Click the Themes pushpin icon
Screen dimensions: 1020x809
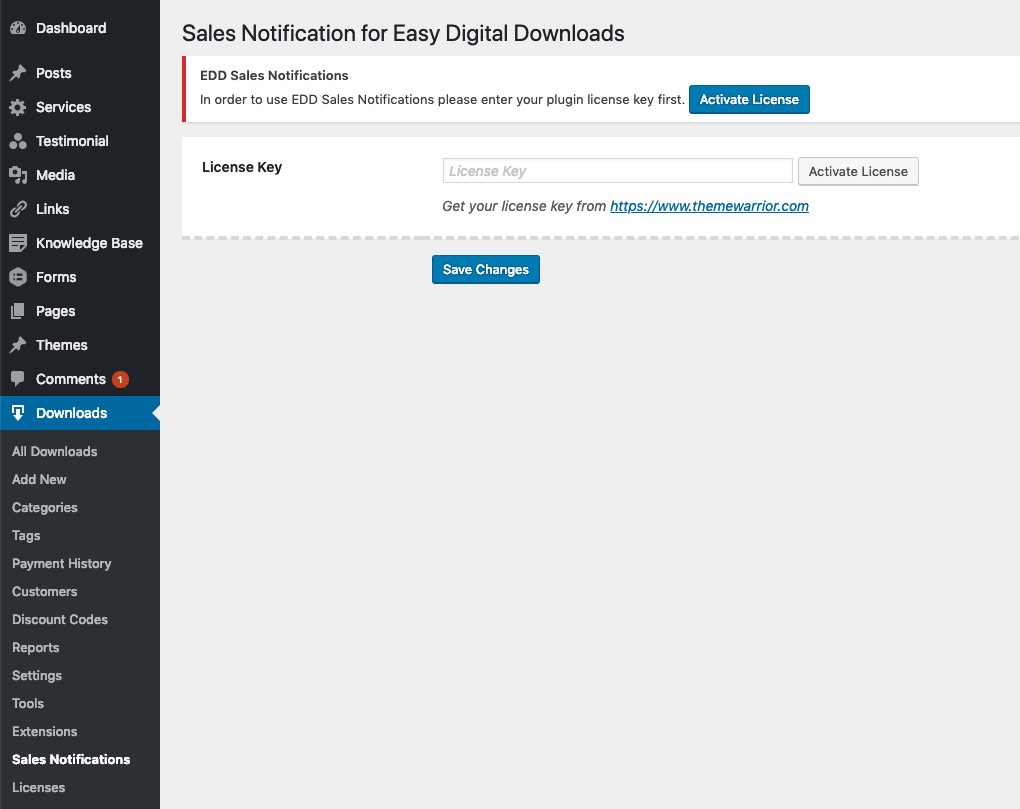tap(18, 345)
